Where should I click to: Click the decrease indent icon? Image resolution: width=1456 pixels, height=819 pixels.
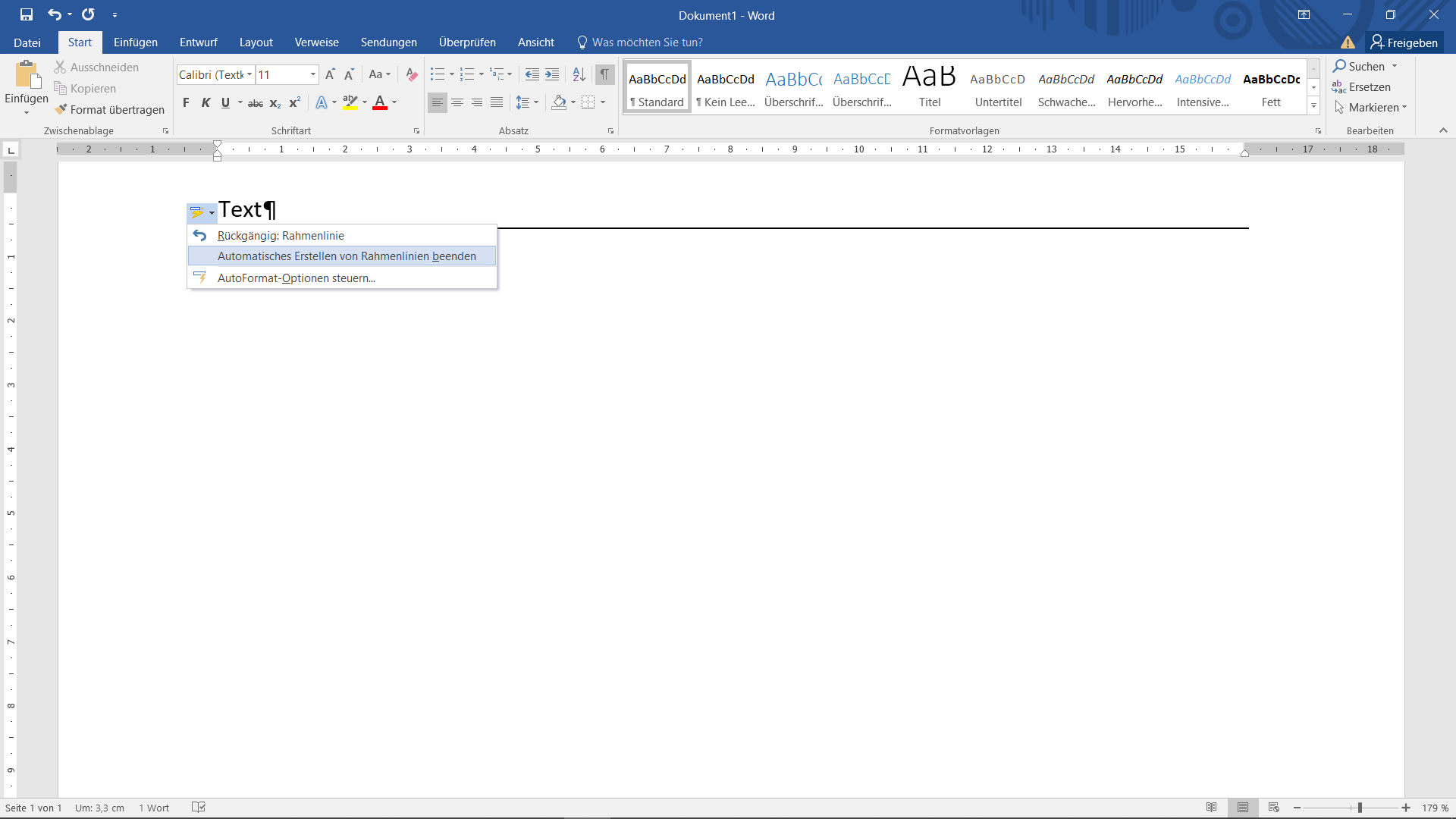(x=532, y=74)
